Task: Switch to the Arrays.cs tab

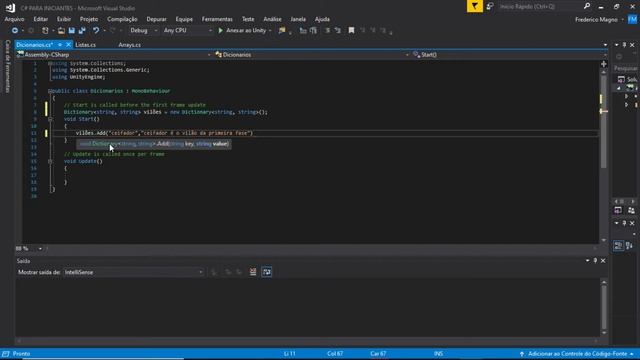Action: [129, 45]
